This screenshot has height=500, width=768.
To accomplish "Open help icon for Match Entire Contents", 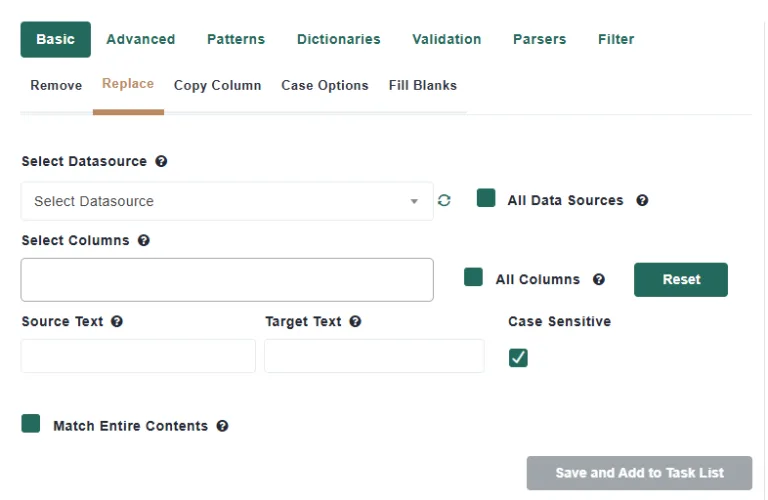I will (x=222, y=426).
